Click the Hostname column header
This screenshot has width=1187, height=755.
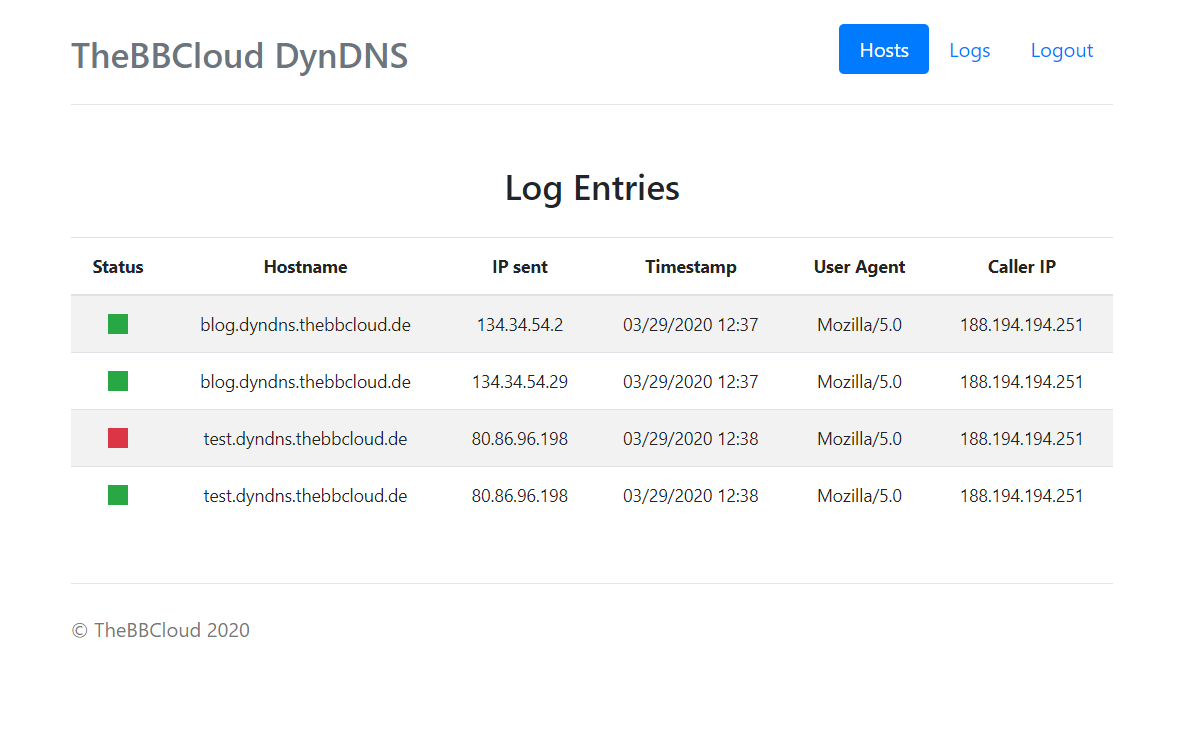[x=305, y=267]
